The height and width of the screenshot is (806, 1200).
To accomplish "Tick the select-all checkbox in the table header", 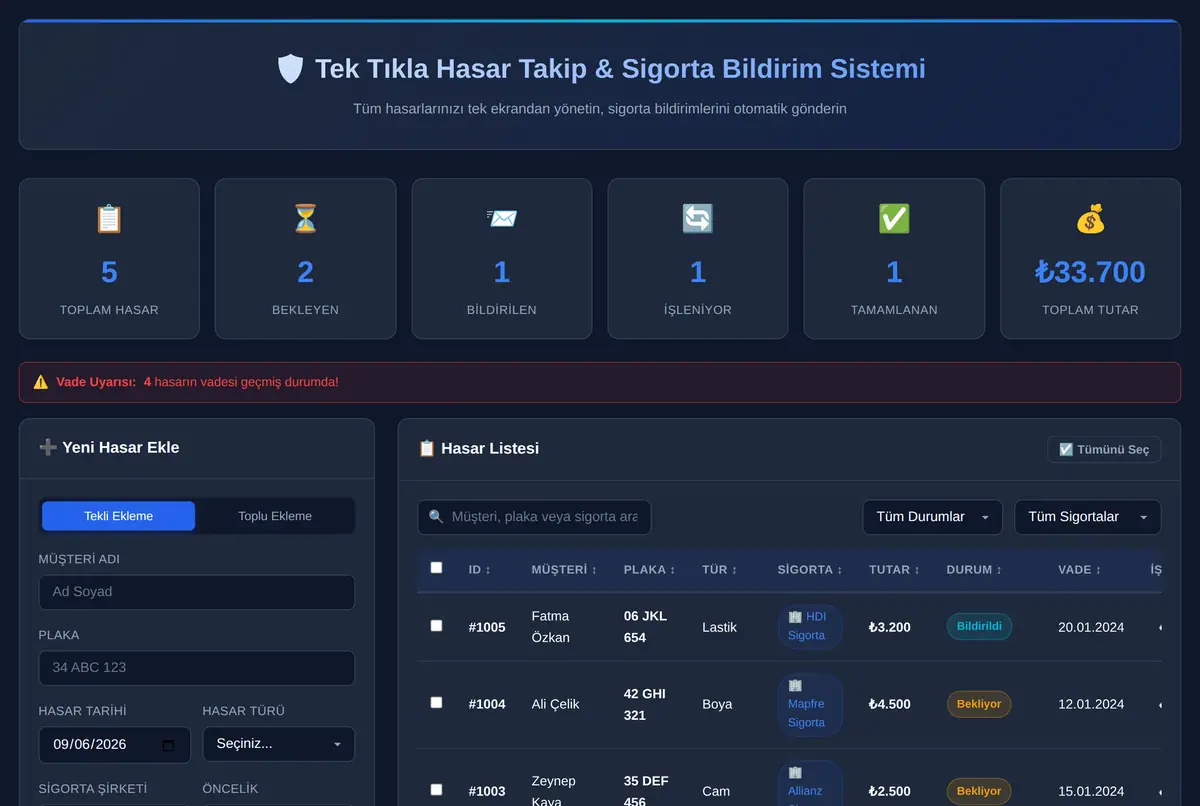I will click(436, 568).
